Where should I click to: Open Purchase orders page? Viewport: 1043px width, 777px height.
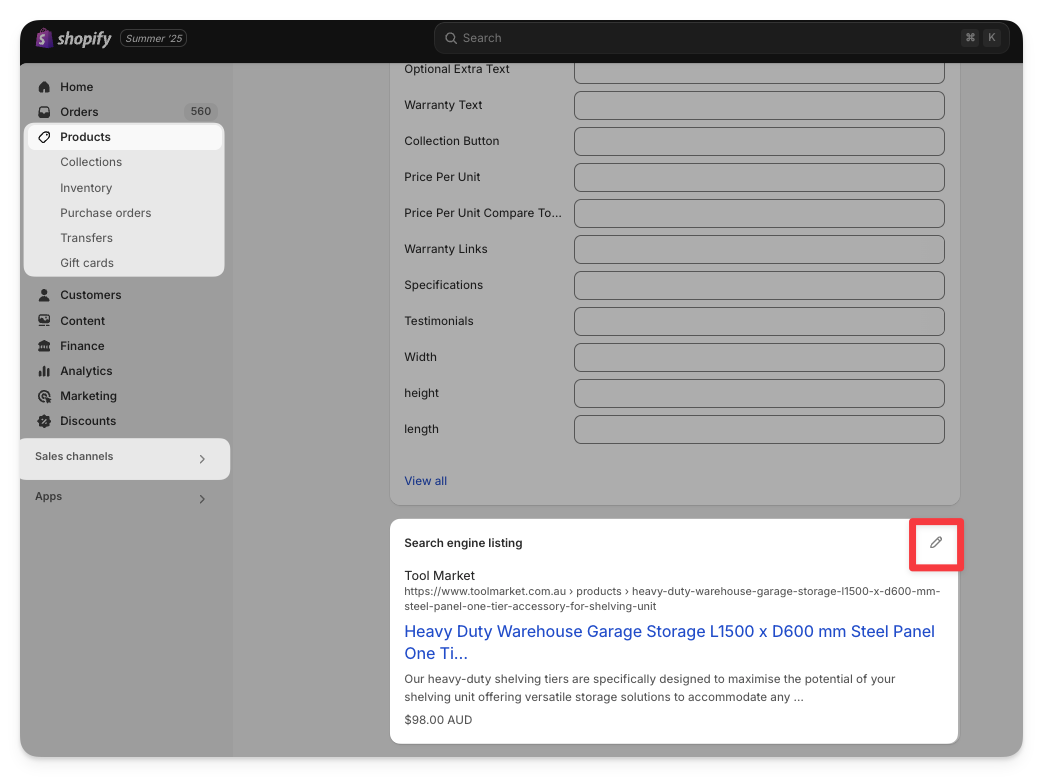coord(105,213)
